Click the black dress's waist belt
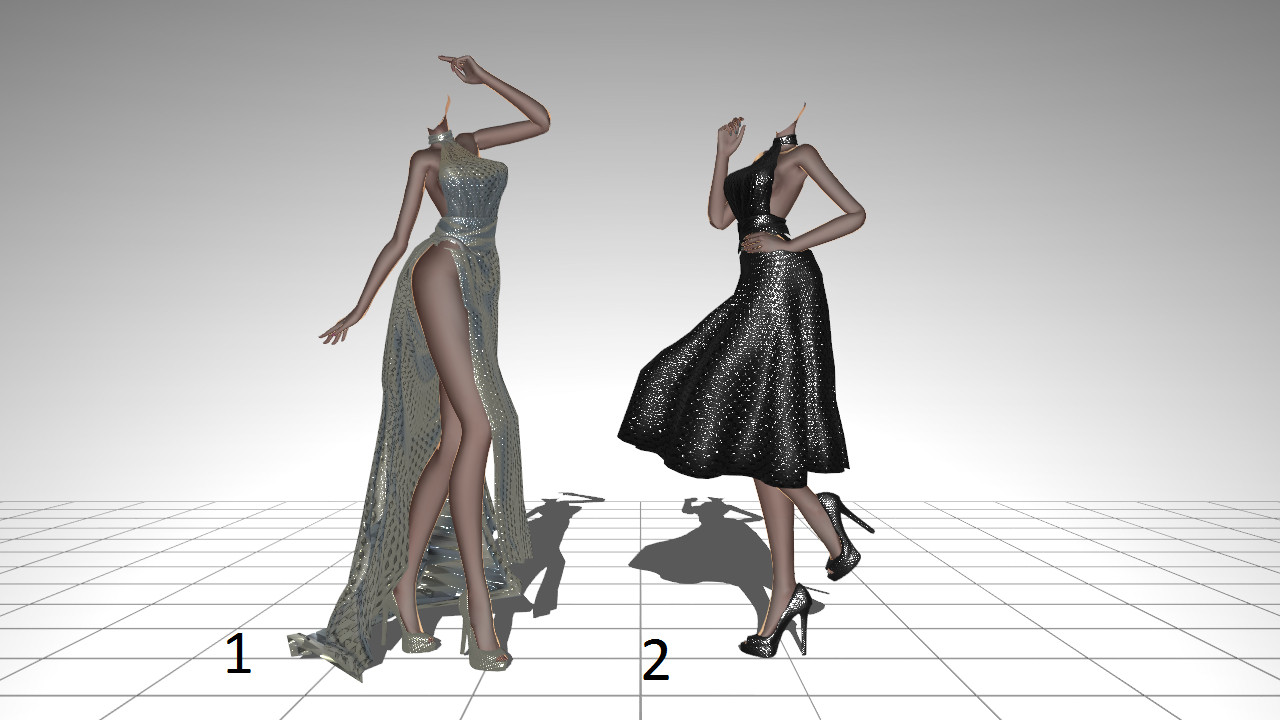 (770, 238)
